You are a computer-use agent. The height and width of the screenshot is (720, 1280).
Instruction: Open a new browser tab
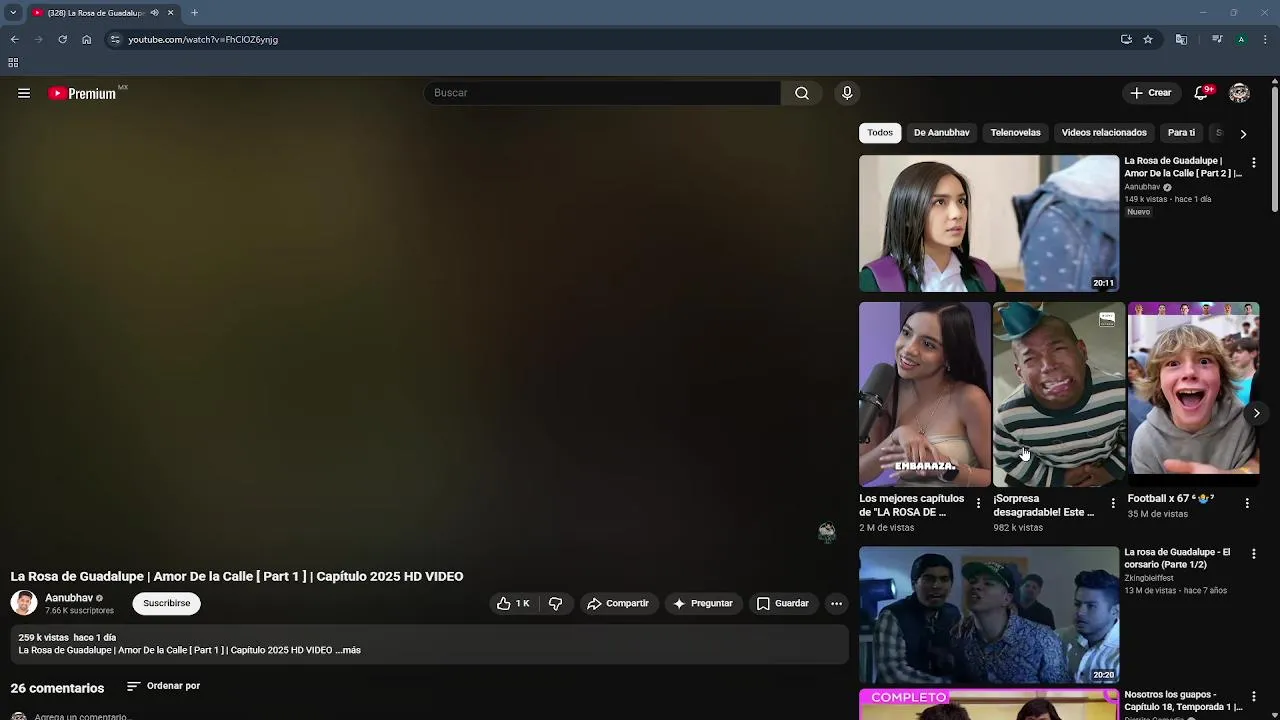coord(194,13)
